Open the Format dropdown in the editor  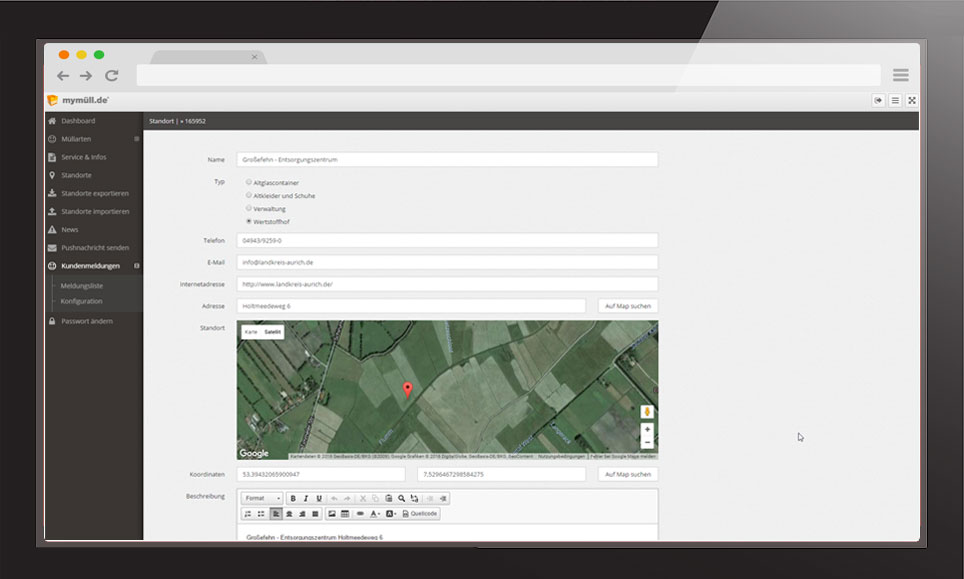[x=262, y=498]
